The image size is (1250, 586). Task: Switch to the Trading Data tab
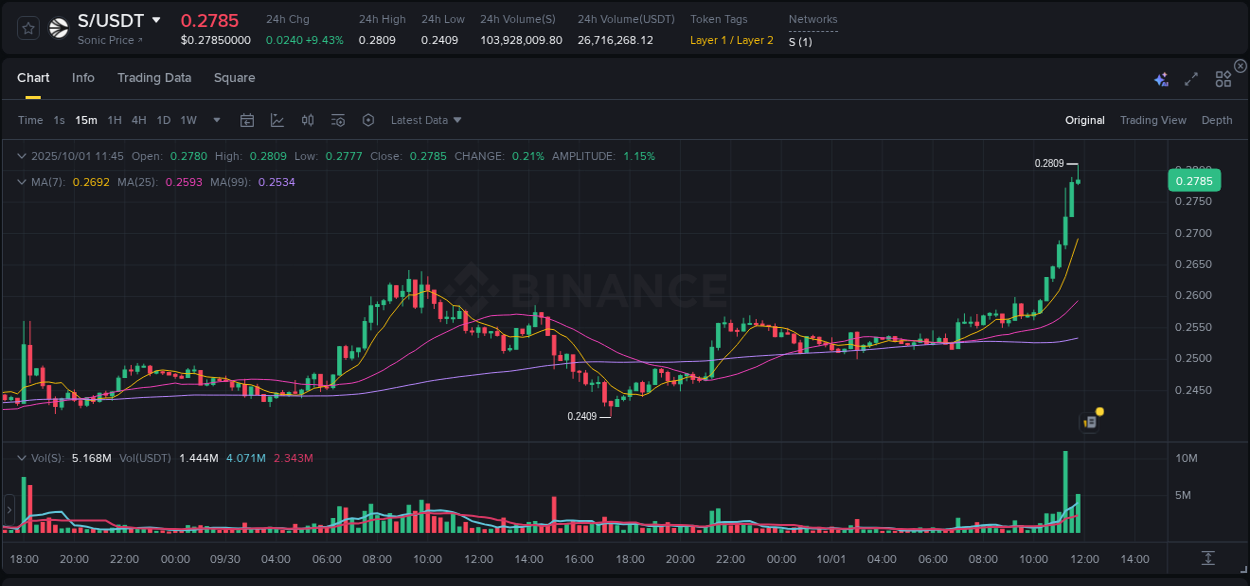[x=154, y=77]
